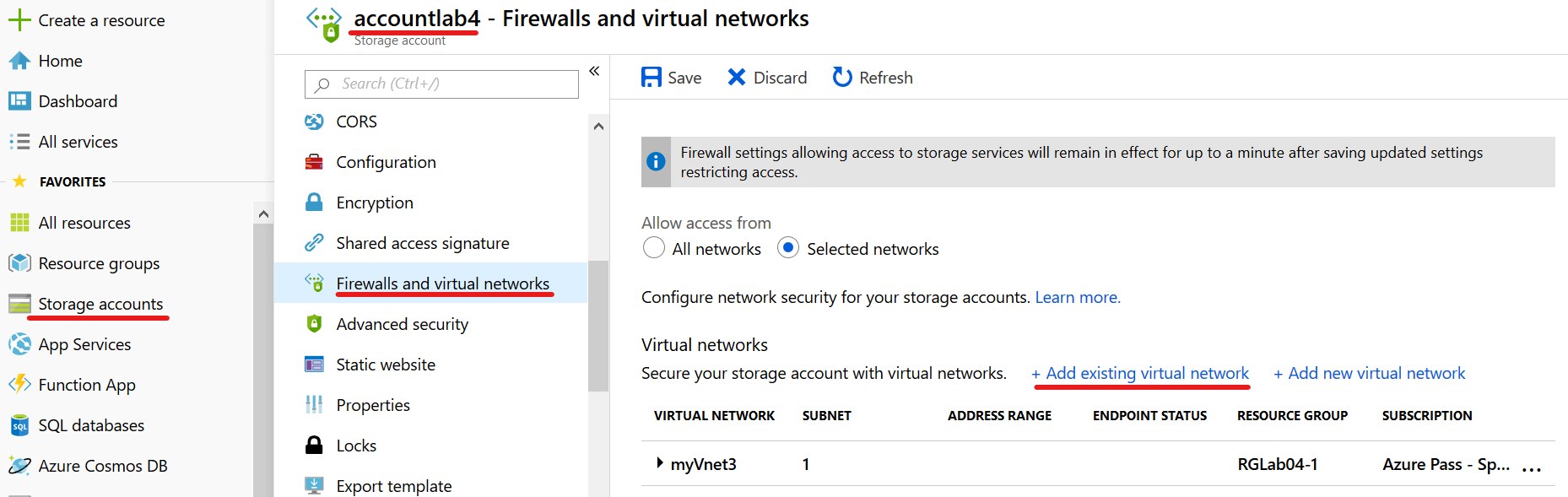Open Locks menu item label

356,446
